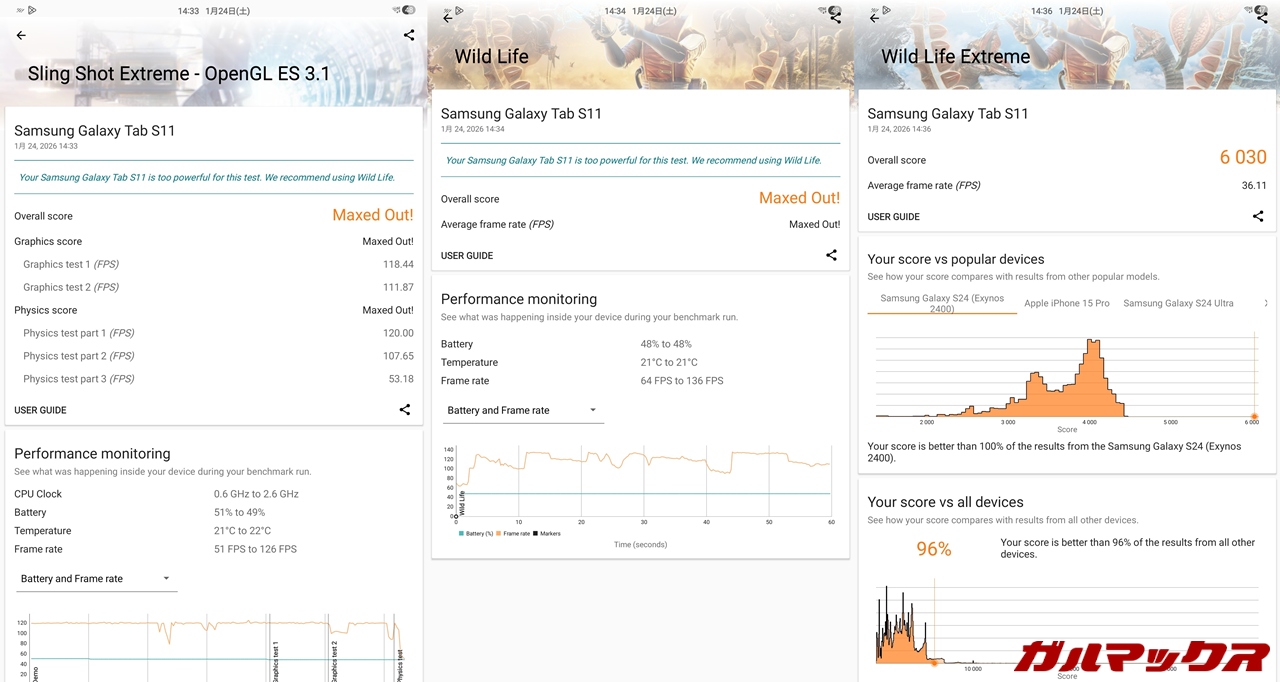Share results beside Sling Shot Extreme USER GUIDE
The height and width of the screenshot is (682, 1280).
pos(405,410)
